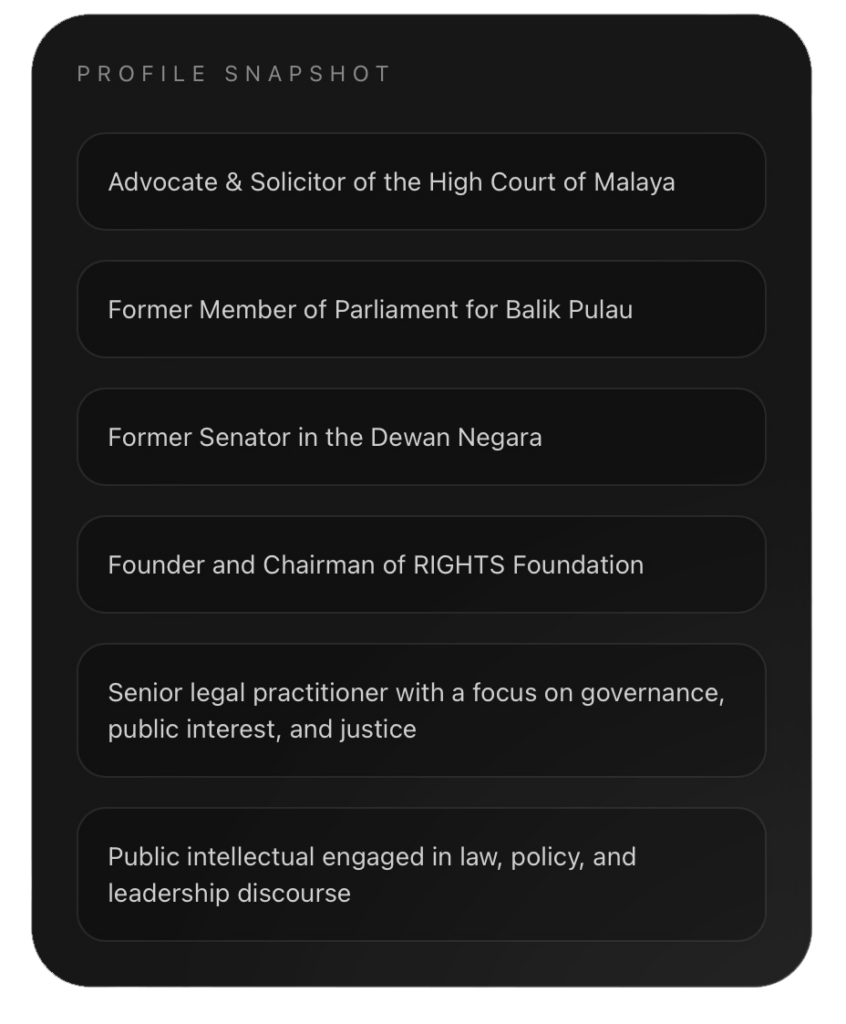Click the "RIGHTS Foundation" text
Screen dimensions: 846x1024
coord(528,565)
